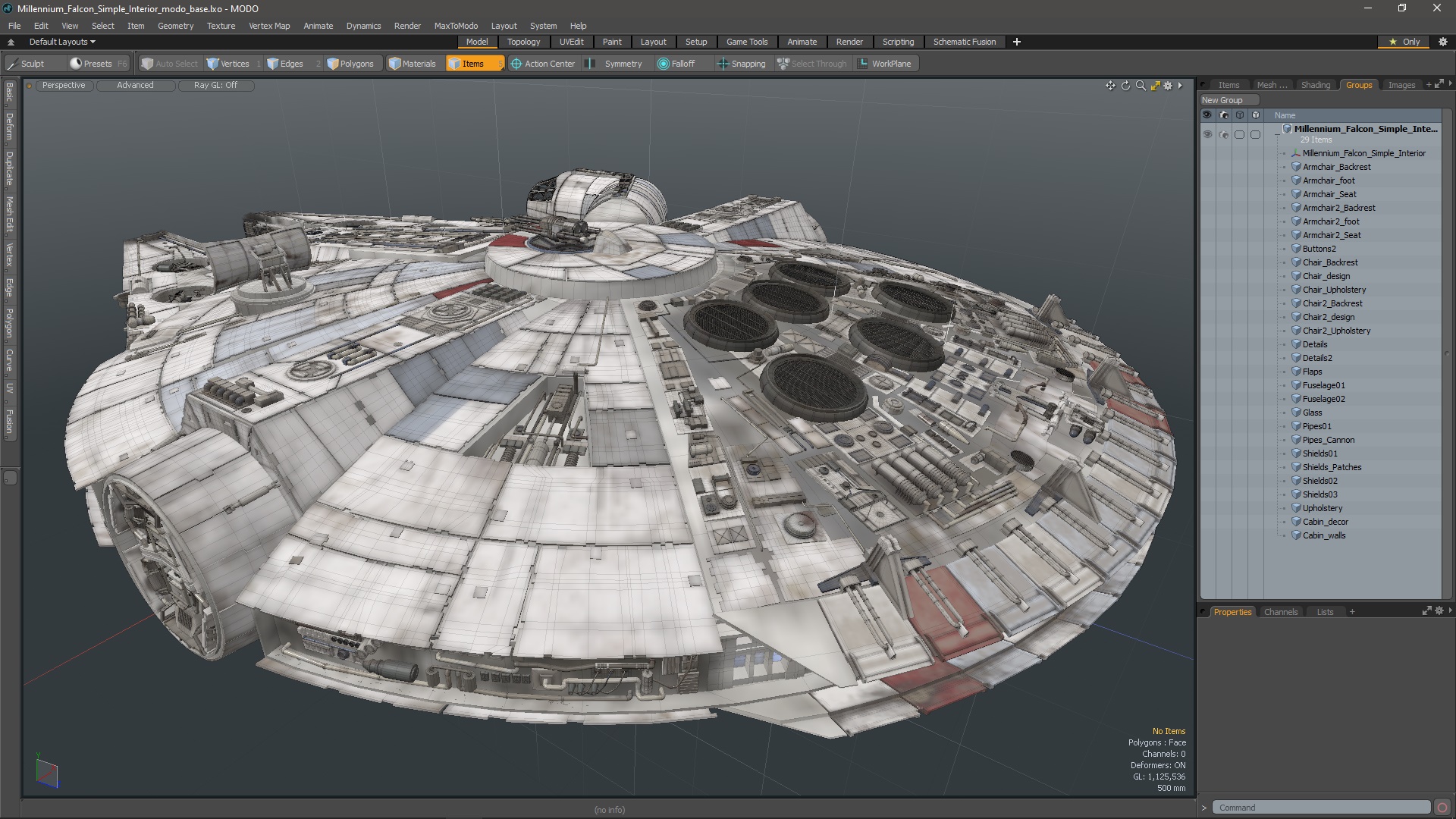Open the Geometry menu

[x=175, y=26]
